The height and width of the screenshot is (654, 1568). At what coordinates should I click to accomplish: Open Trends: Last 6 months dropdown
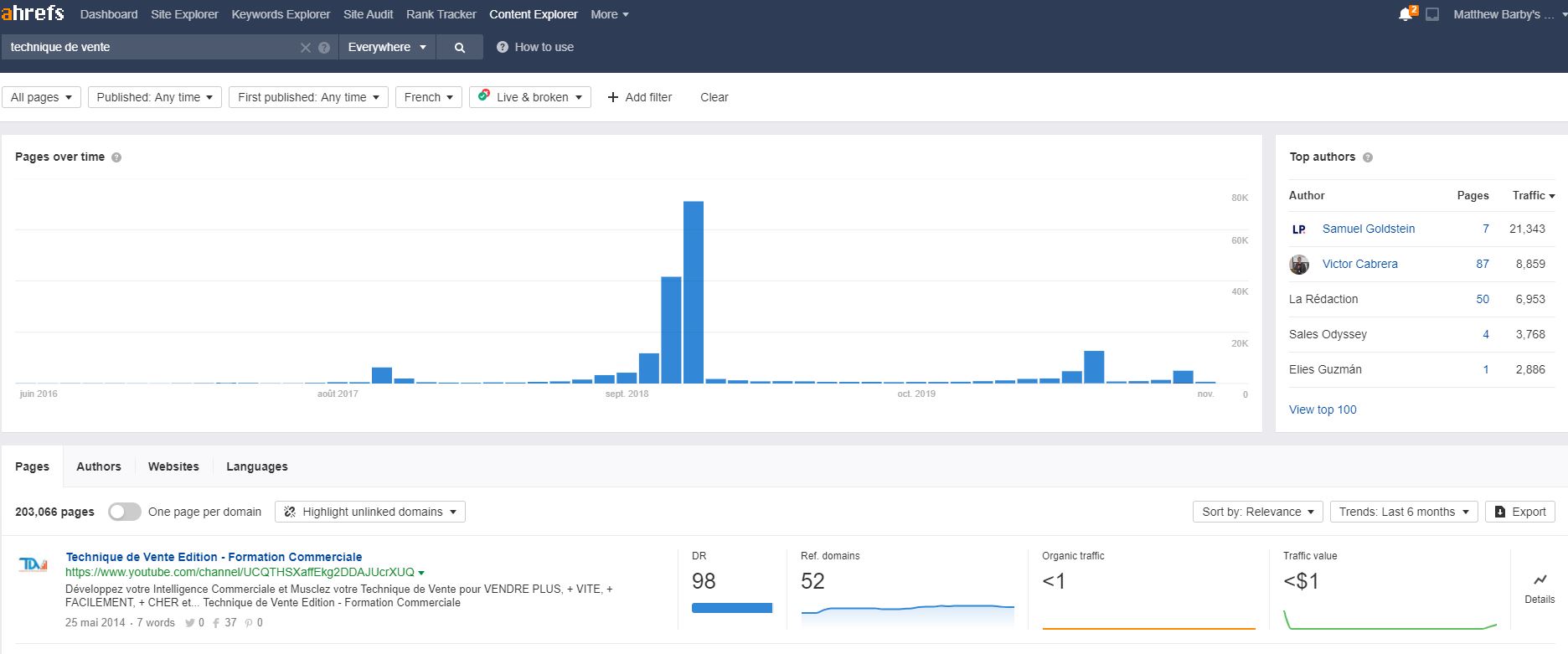pos(1404,512)
